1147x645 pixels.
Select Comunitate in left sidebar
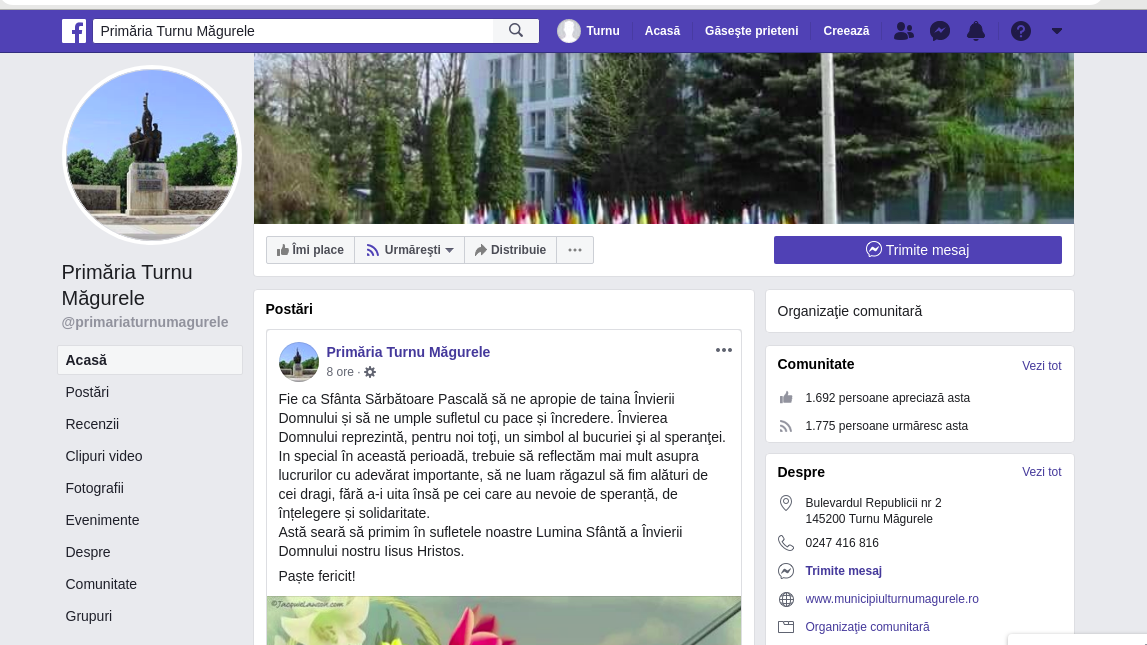(x=101, y=584)
